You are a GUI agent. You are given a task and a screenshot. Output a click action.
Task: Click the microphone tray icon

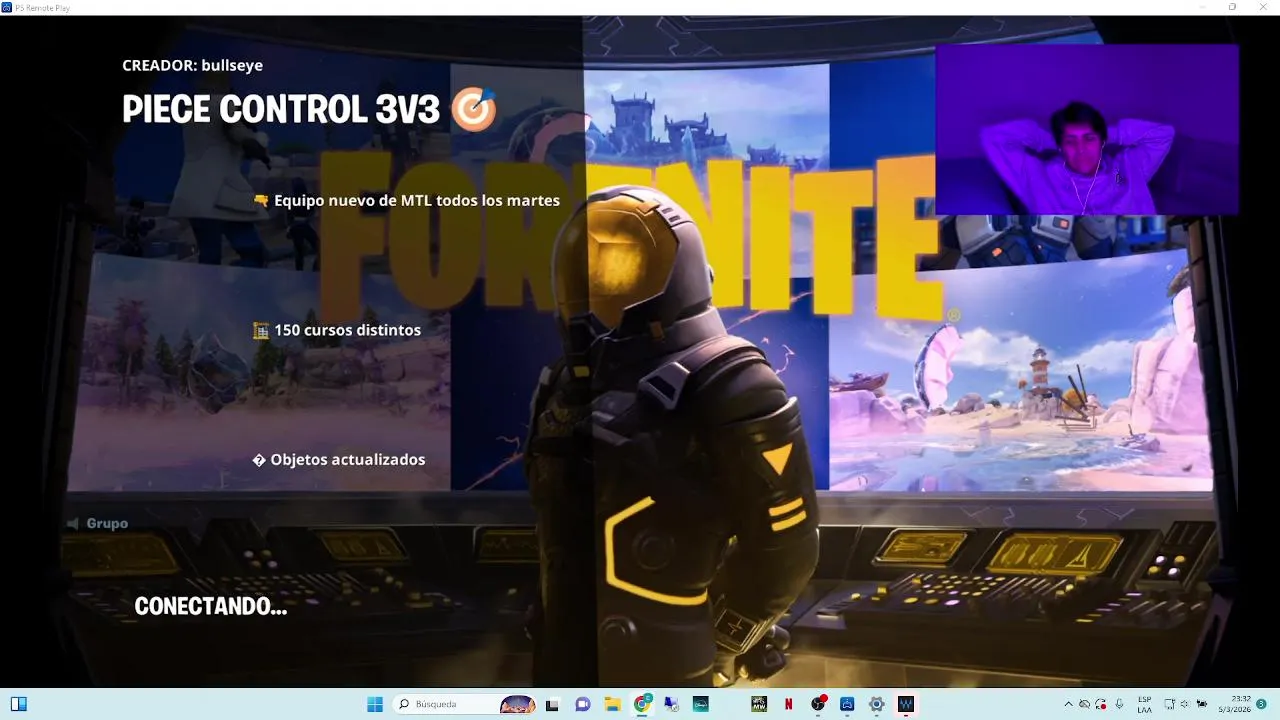(1119, 704)
